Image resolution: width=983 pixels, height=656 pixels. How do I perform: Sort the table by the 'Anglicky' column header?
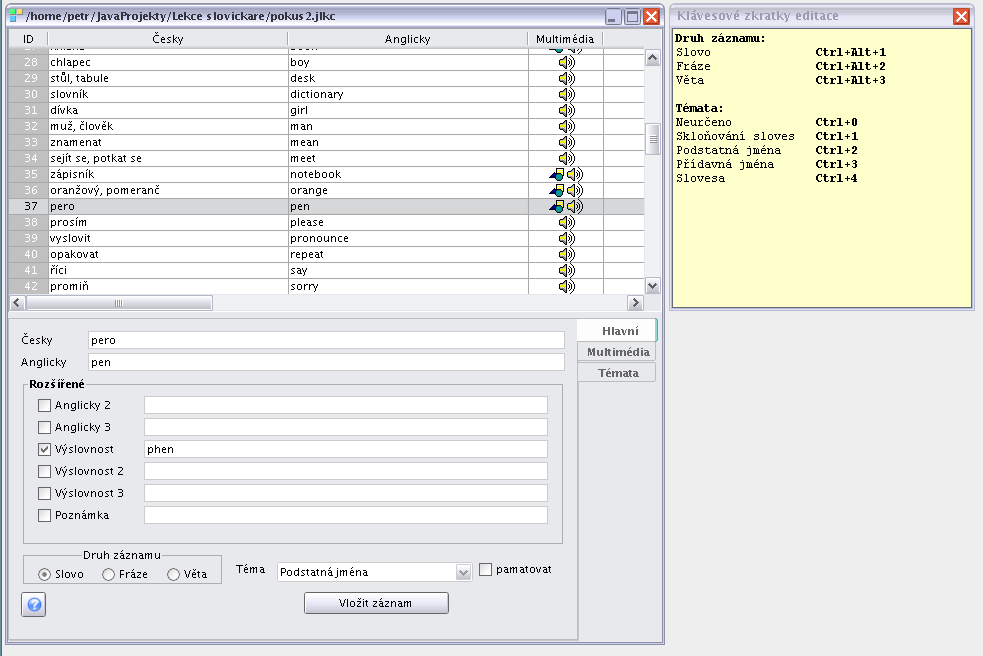tap(407, 39)
